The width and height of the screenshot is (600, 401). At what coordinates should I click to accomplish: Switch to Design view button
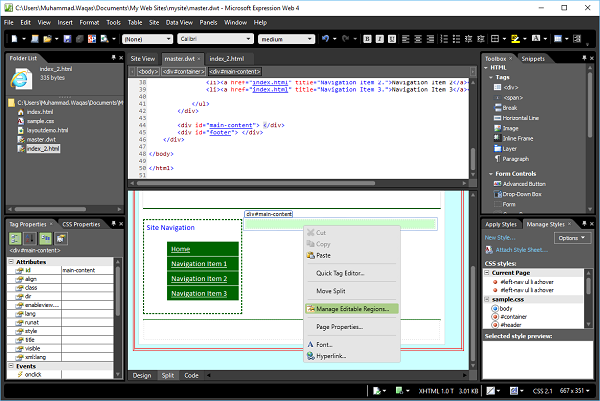tap(143, 375)
